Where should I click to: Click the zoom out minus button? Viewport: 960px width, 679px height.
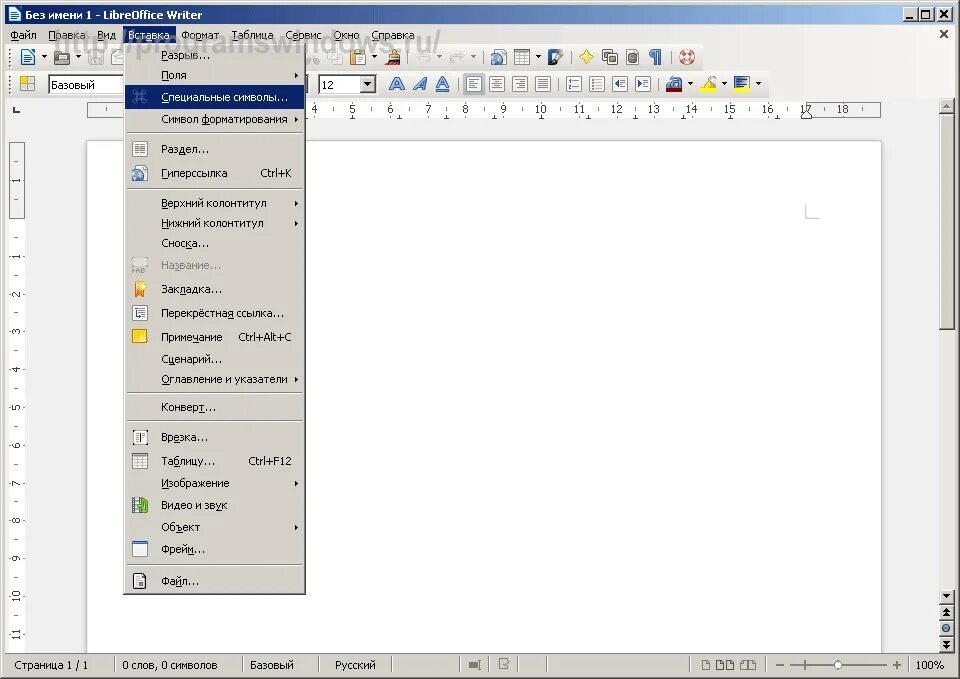click(x=780, y=665)
